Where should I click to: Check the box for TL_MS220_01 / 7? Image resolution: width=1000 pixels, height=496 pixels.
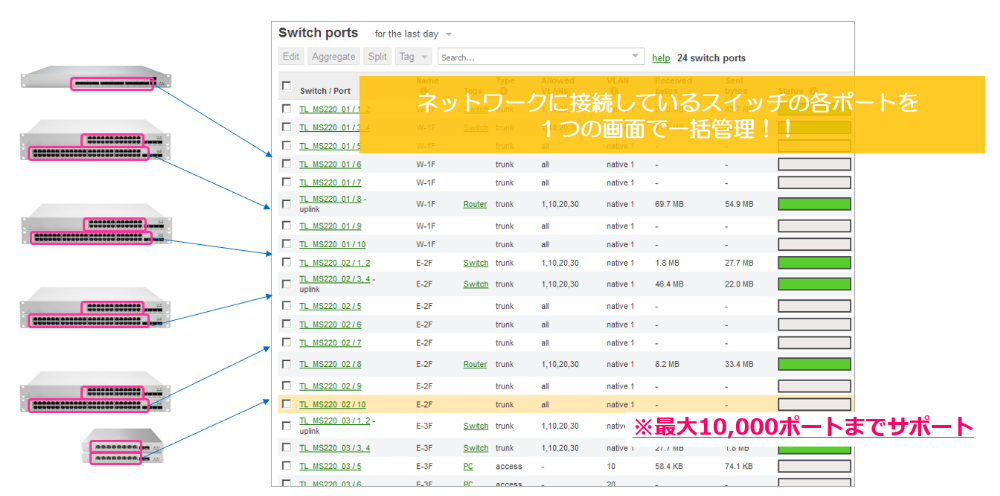pyautogui.click(x=286, y=182)
